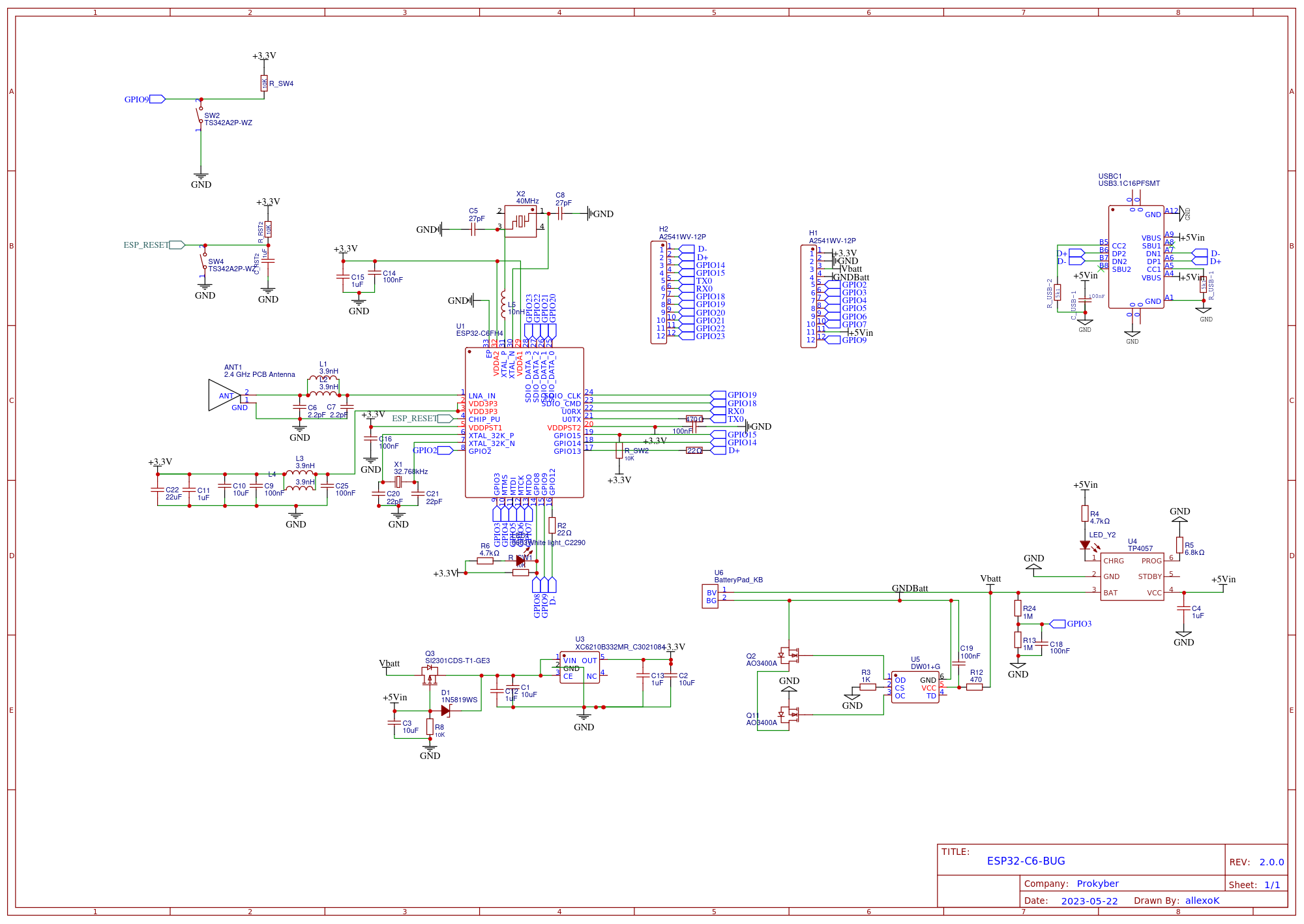This screenshot has height=924, width=1304.
Task: Select the C8 27pF capacitor symbol
Action: pos(560,213)
